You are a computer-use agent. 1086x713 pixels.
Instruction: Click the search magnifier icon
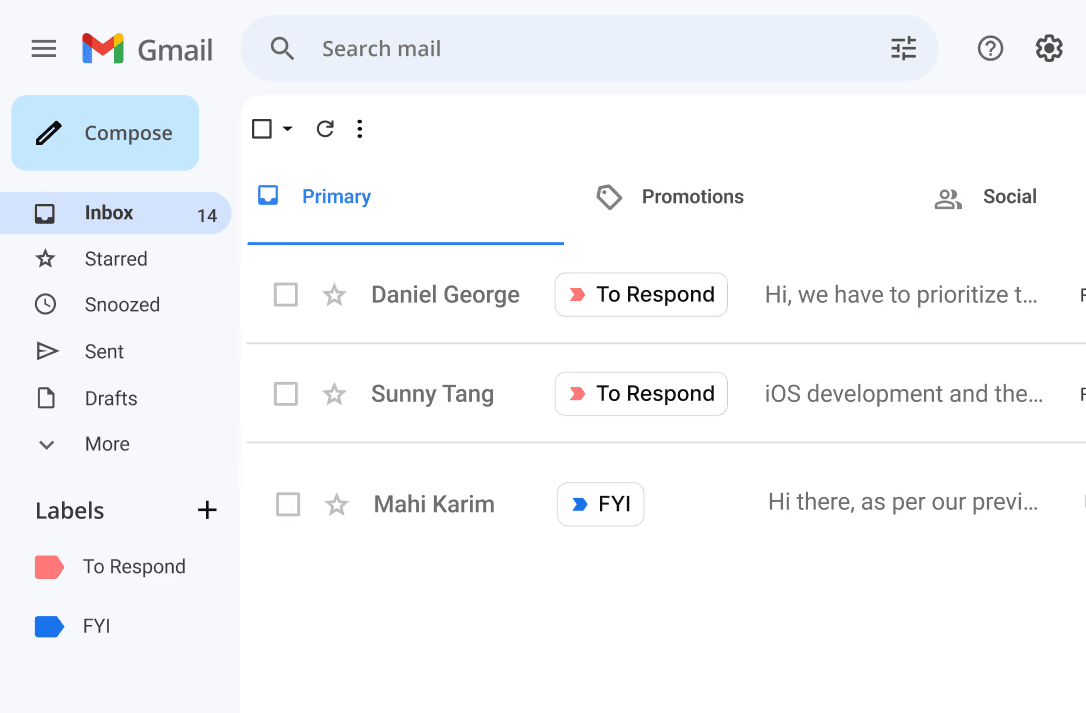(x=282, y=49)
